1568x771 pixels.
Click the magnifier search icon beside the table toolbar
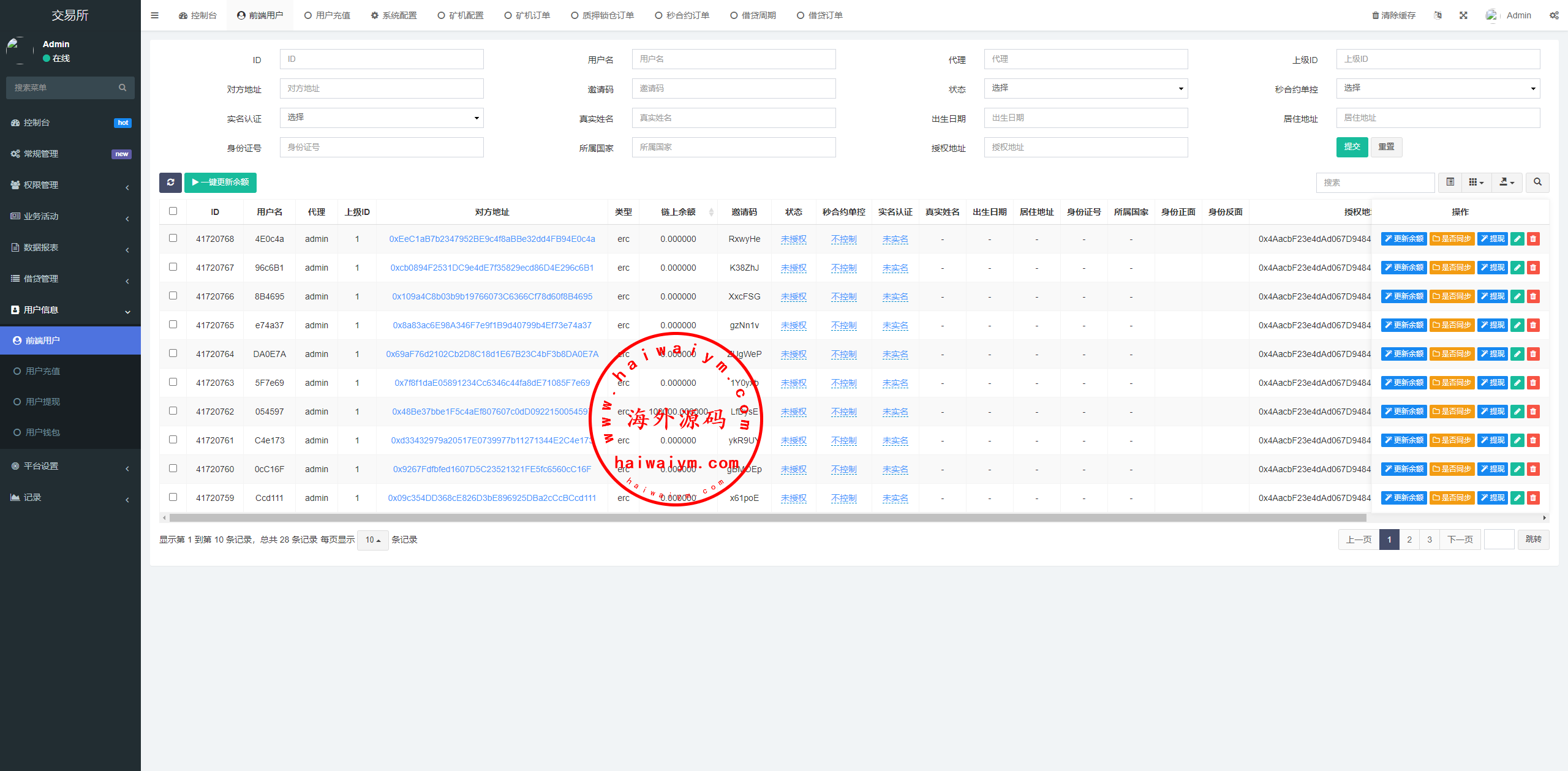point(1537,182)
